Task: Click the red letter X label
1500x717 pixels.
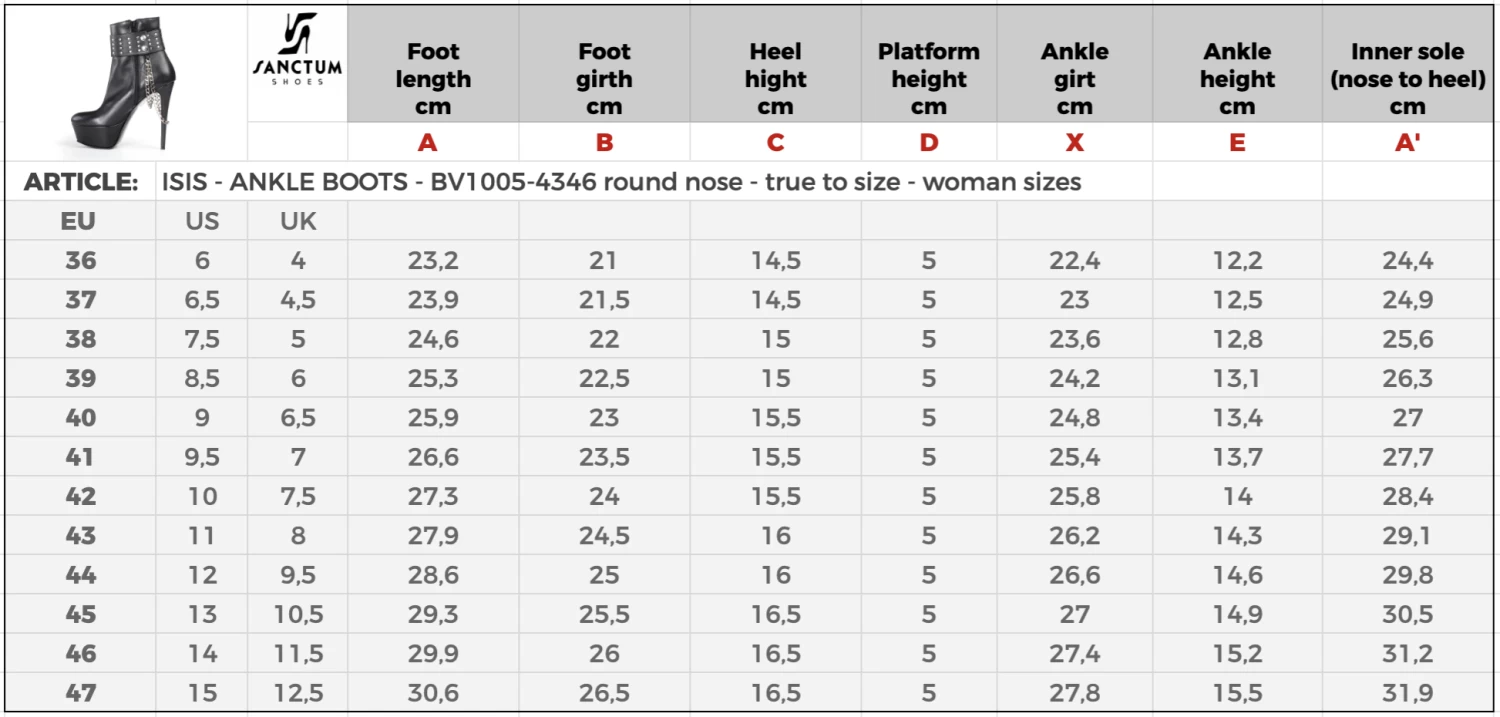Action: (x=1075, y=143)
